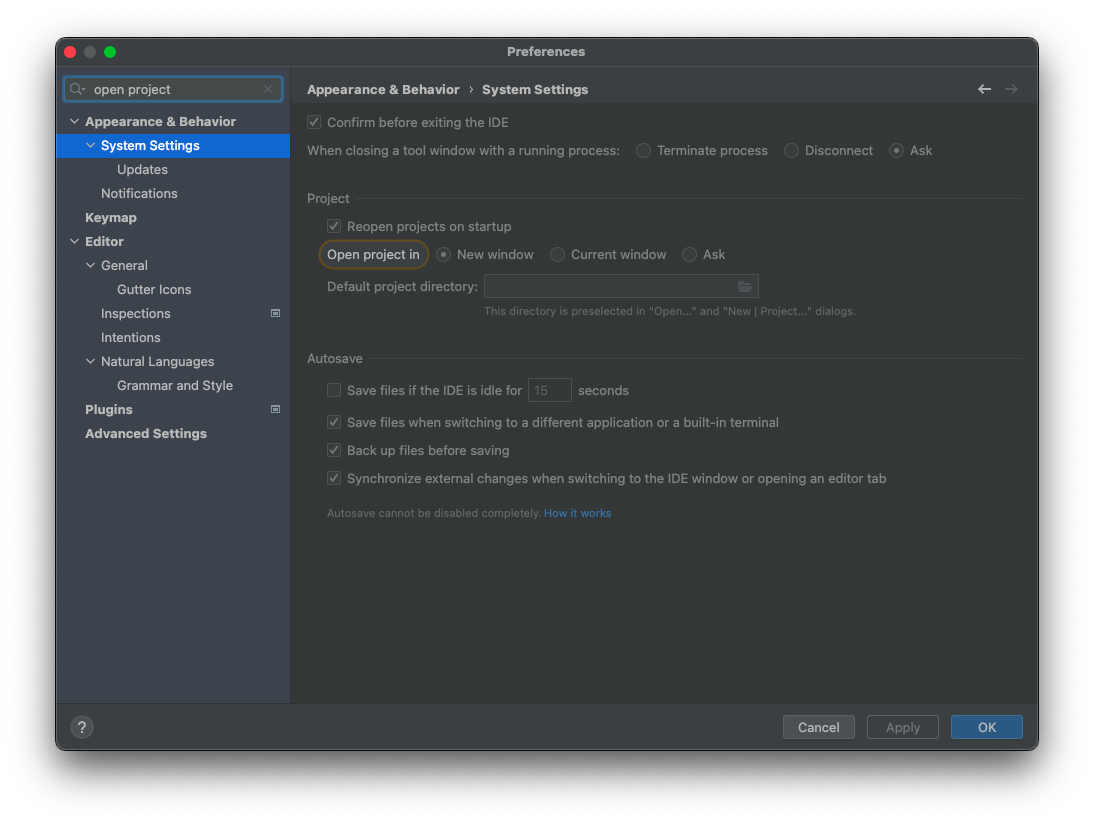Toggle Back up files before saving
The image size is (1094, 824).
coord(334,450)
